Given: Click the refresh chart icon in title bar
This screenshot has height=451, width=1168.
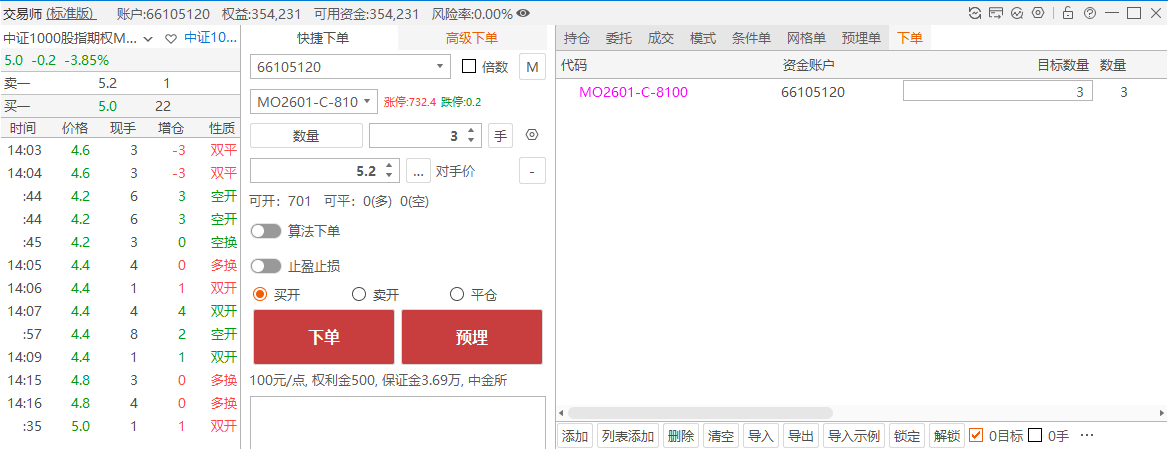Looking at the screenshot, I should 975,14.
